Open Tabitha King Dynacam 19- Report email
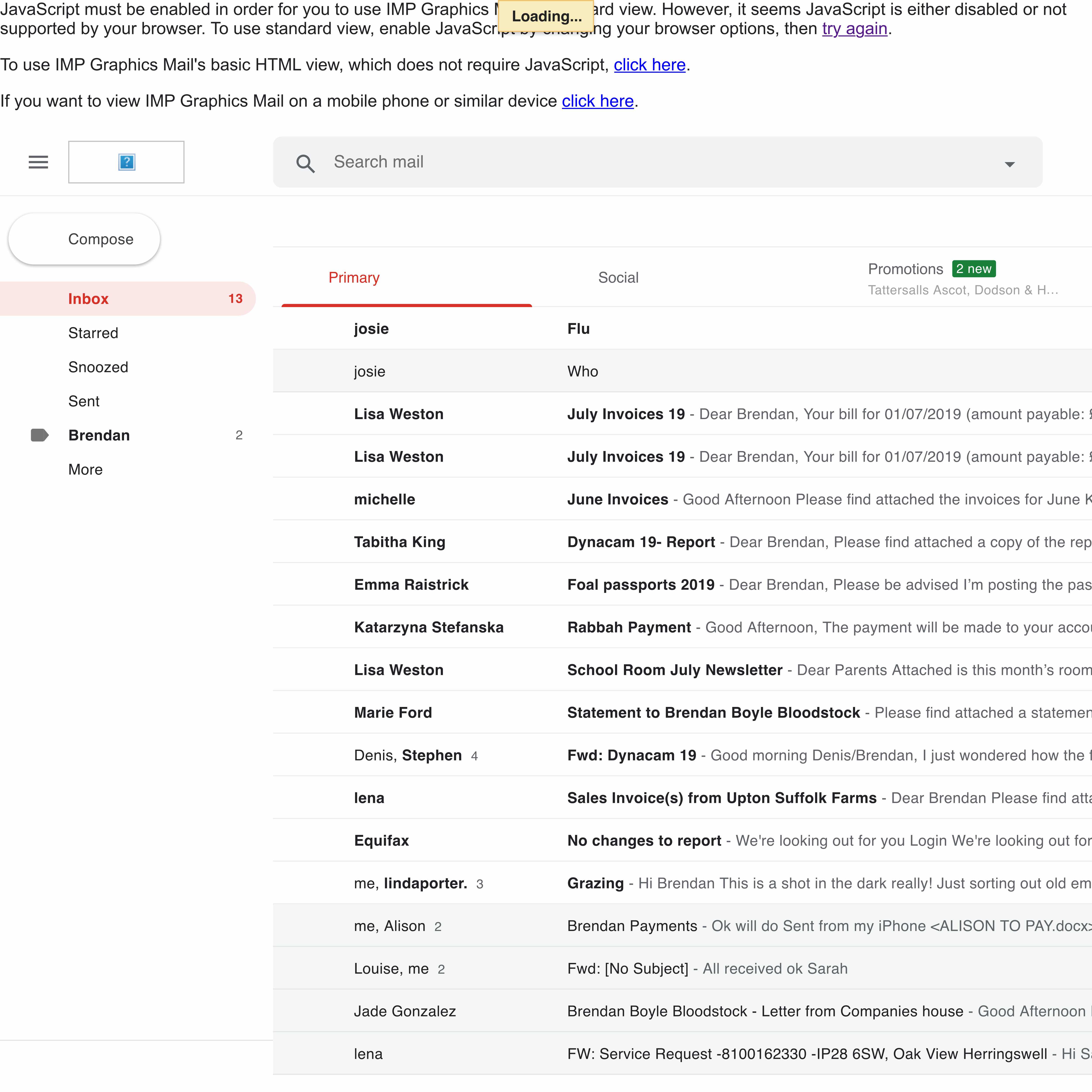1092x1092 pixels. (x=641, y=542)
